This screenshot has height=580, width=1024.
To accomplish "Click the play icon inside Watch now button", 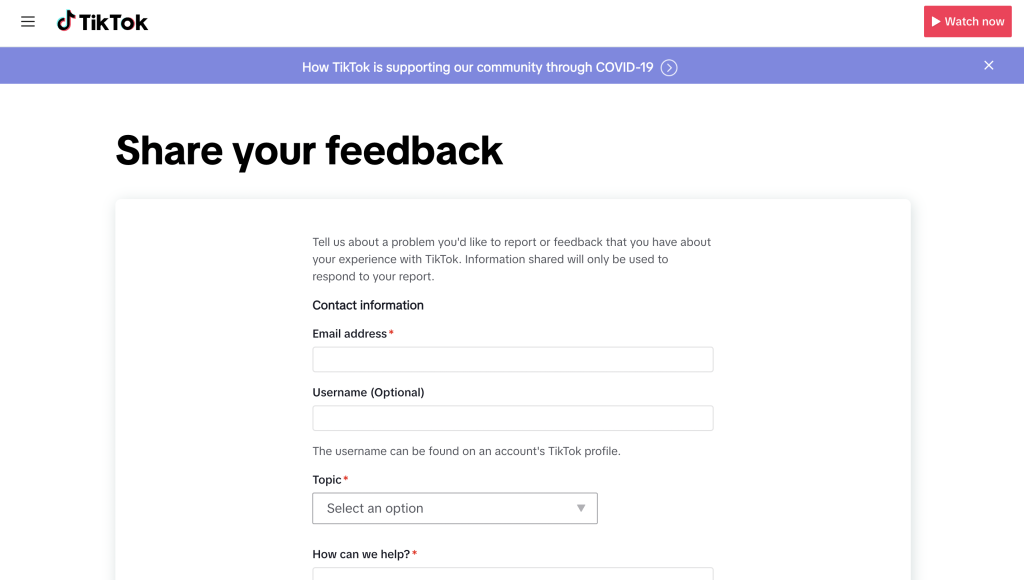I will (x=938, y=20).
